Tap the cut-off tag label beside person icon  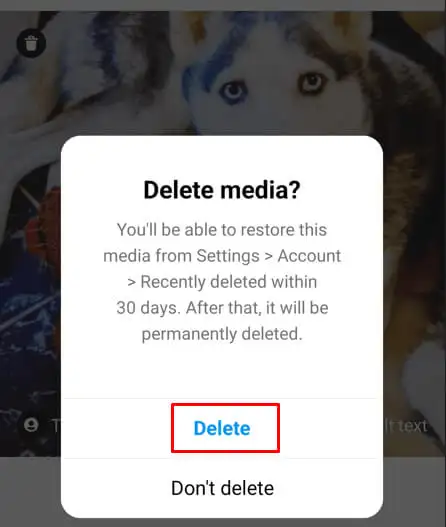click(x=56, y=425)
